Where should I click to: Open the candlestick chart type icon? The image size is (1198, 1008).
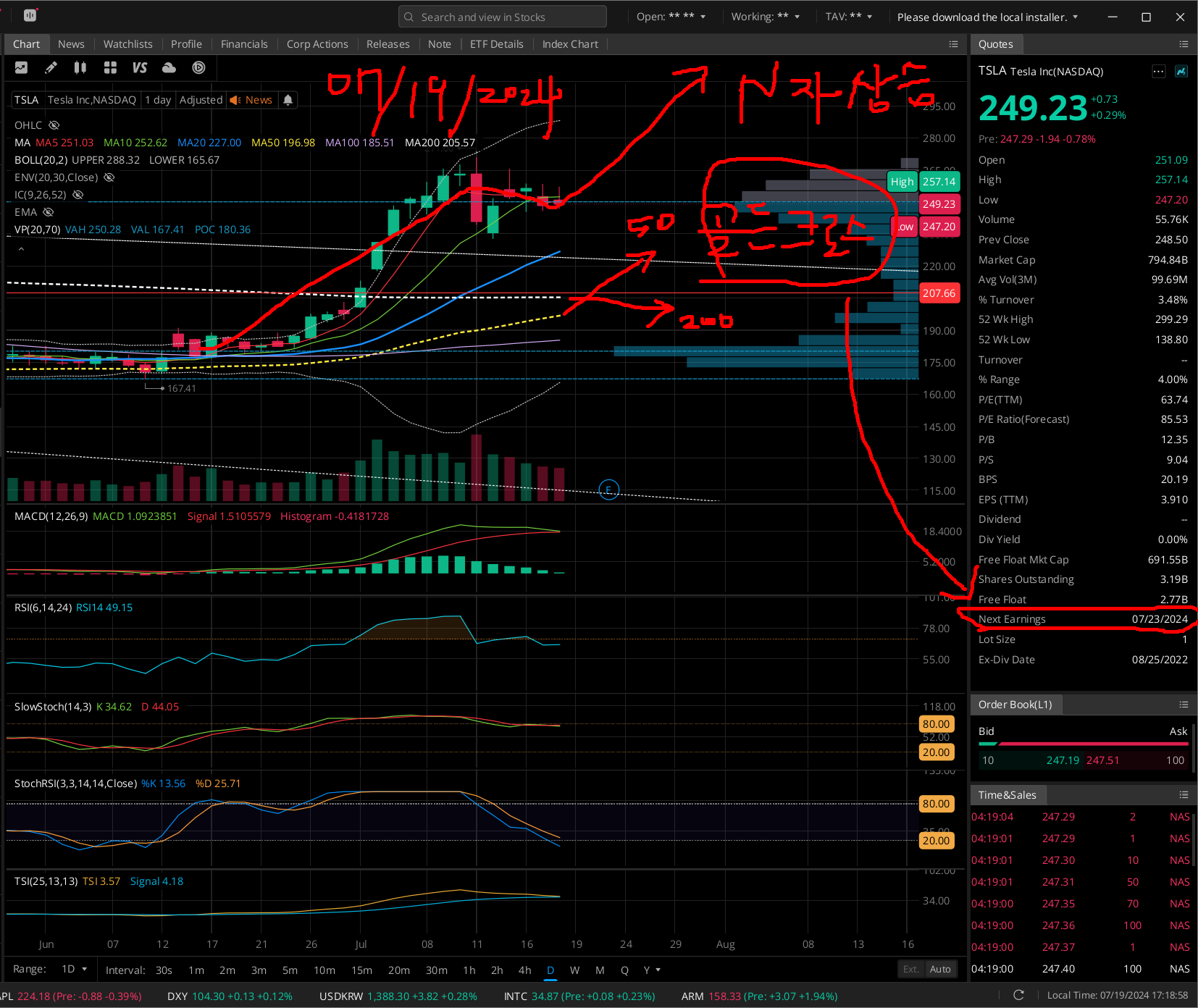pyautogui.click(x=80, y=67)
